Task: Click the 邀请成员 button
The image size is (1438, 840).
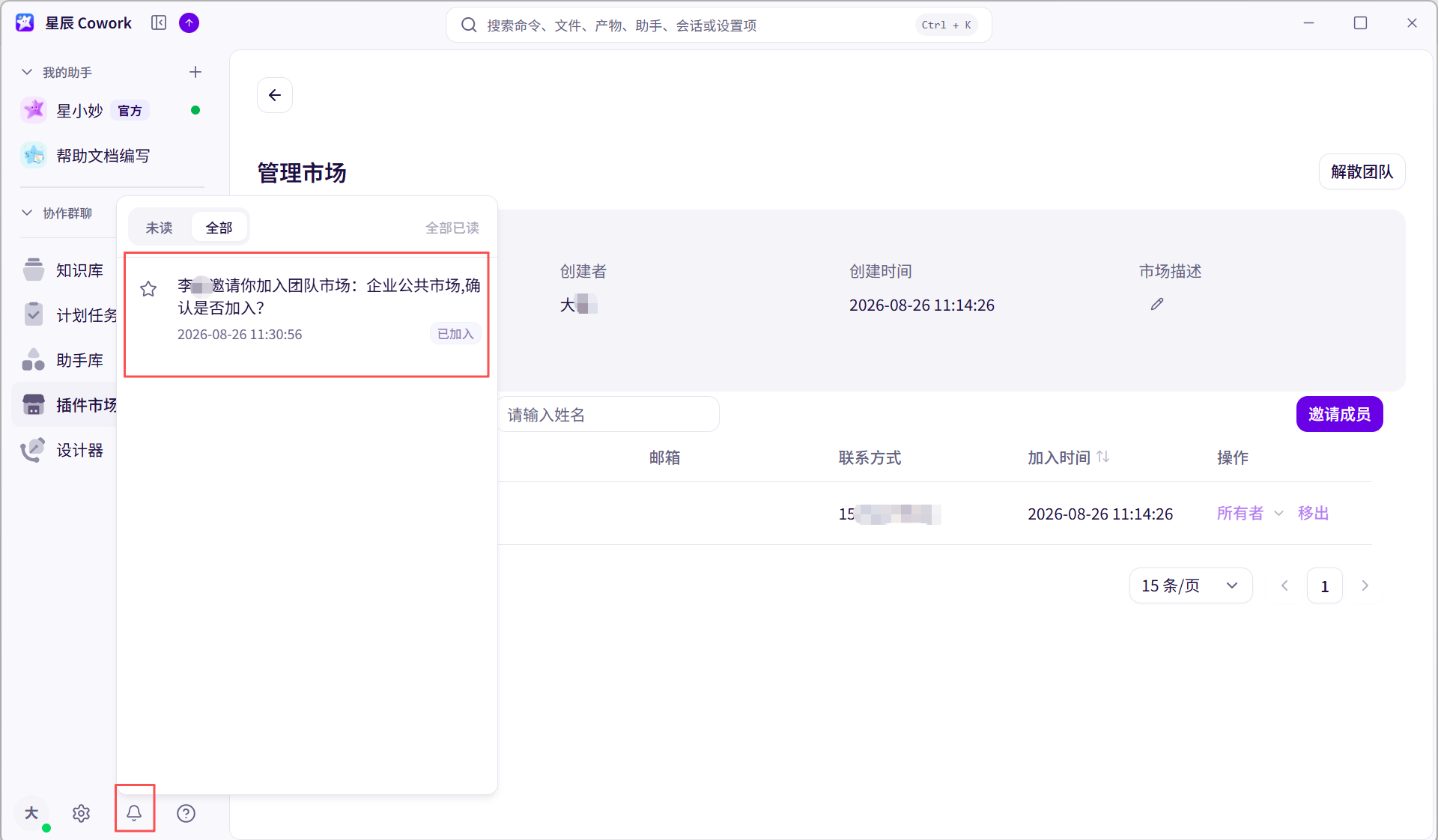Action: point(1339,414)
